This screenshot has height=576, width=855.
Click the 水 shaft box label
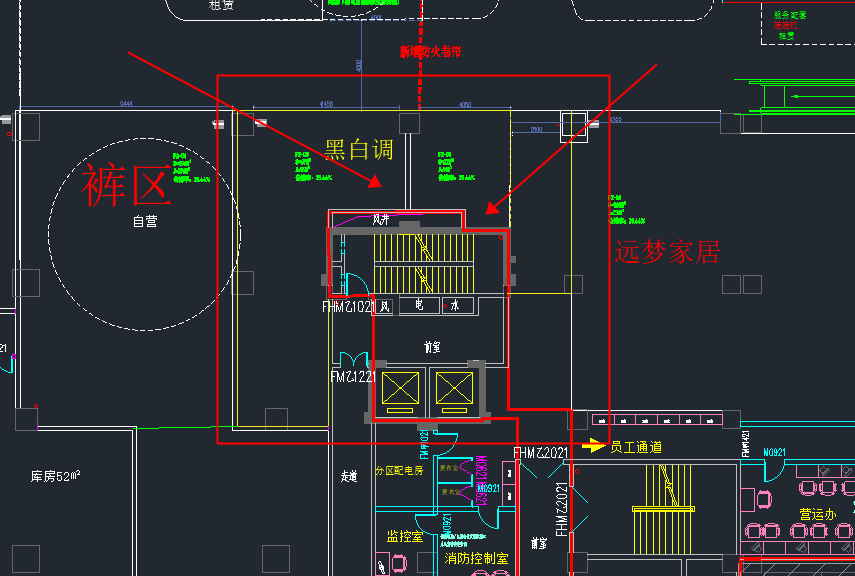click(455, 306)
